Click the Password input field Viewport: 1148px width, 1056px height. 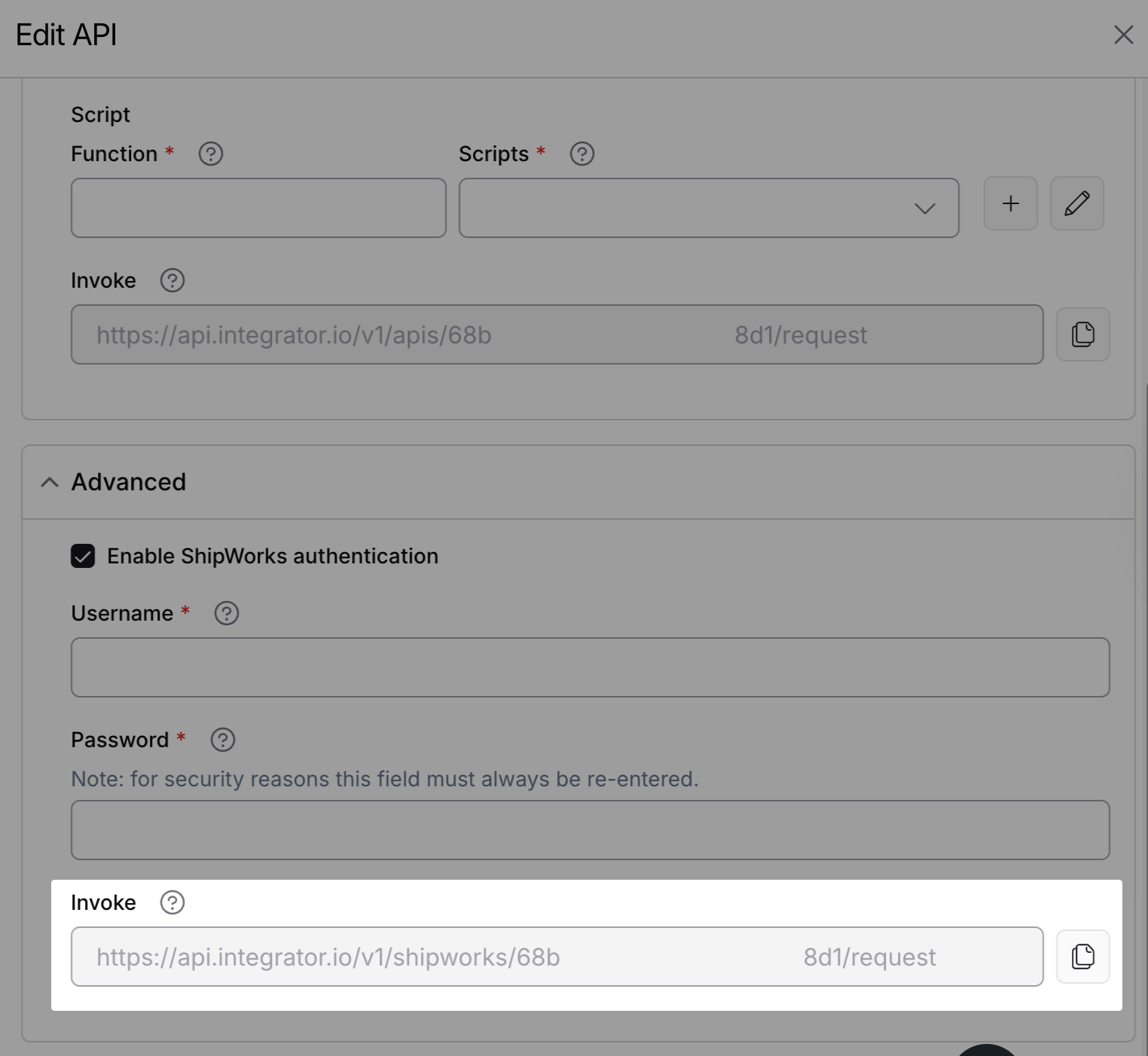pos(591,830)
